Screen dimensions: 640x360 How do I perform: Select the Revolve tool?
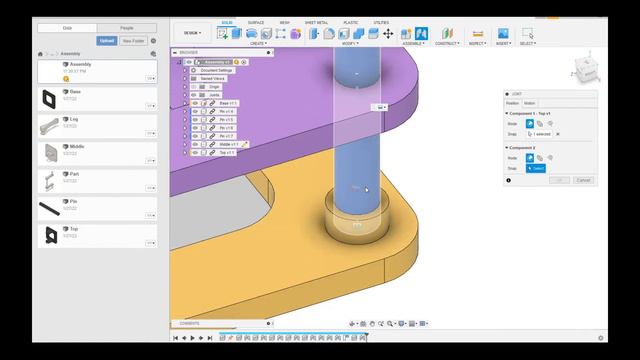click(251, 33)
